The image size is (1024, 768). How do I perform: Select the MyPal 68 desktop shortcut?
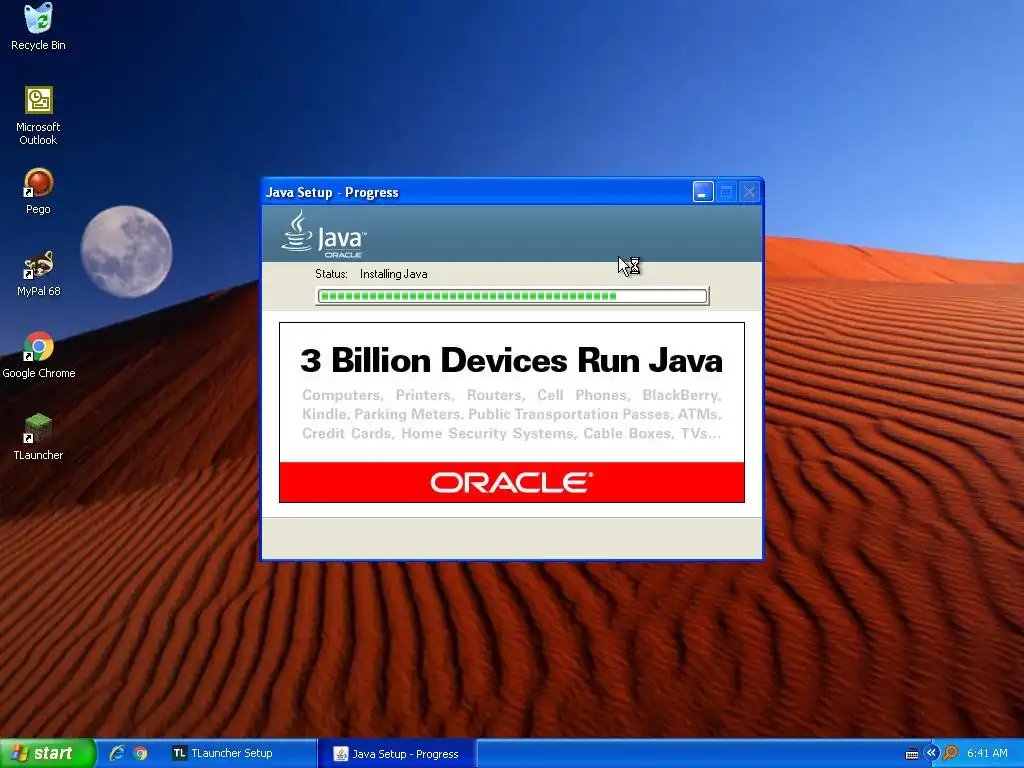(38, 273)
